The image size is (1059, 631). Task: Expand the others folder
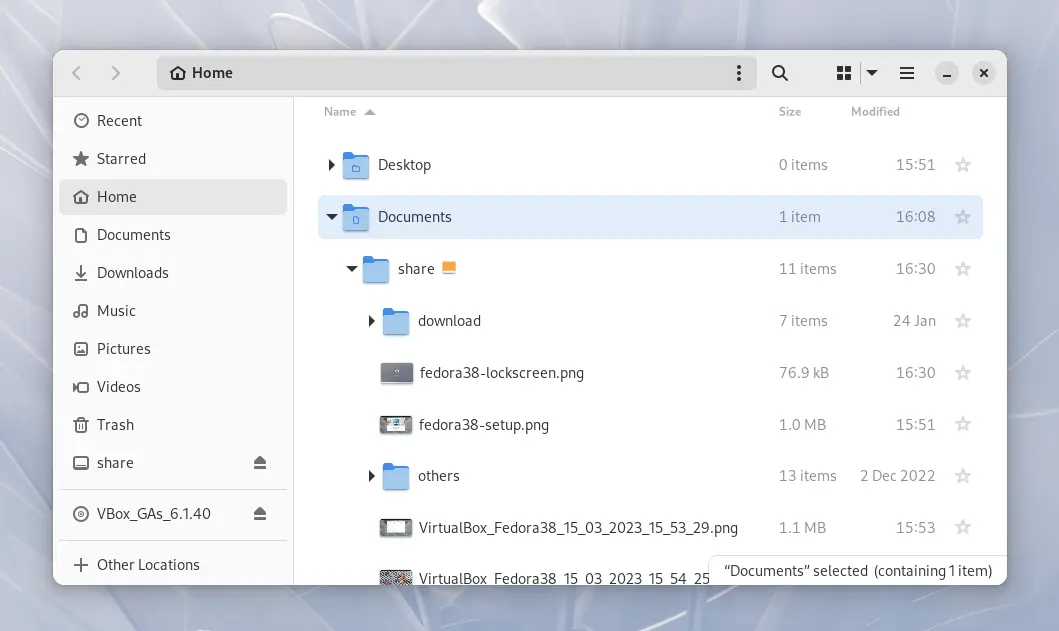click(371, 476)
